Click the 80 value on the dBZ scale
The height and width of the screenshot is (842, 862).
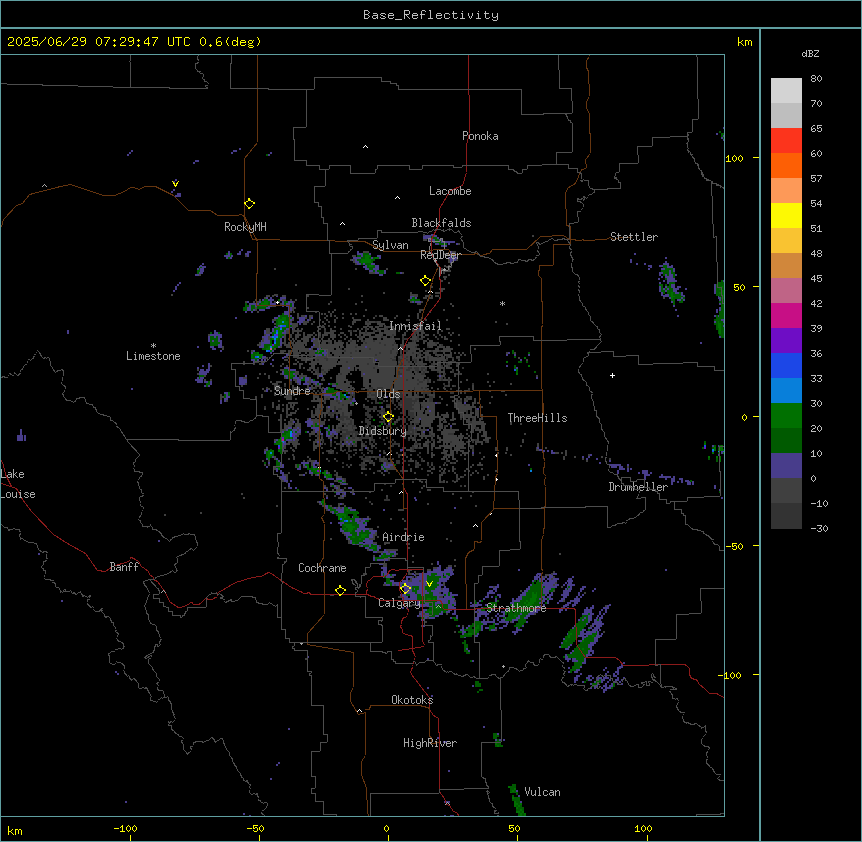pyautogui.click(x=816, y=79)
